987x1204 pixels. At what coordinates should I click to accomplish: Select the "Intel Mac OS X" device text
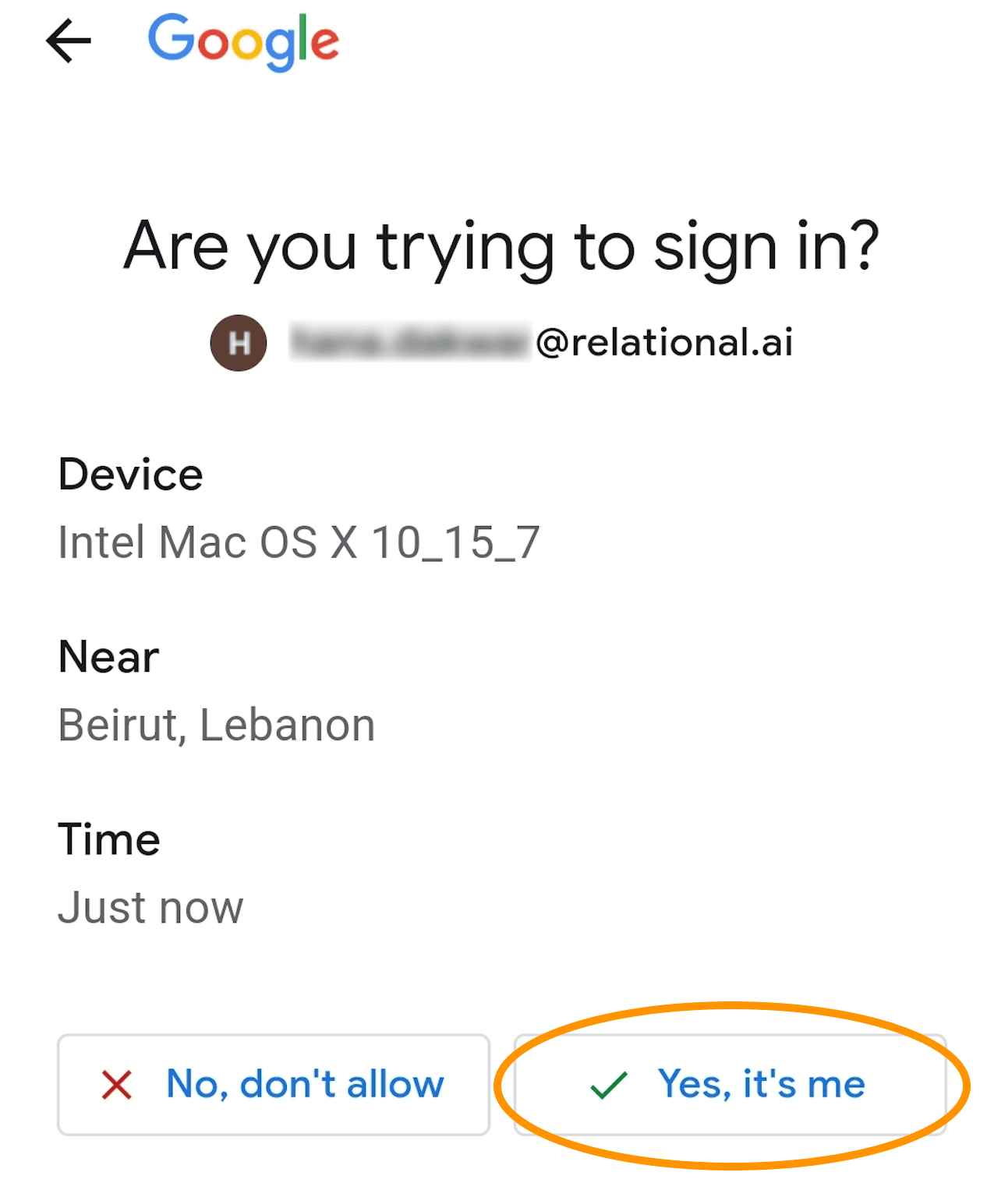[x=207, y=542]
